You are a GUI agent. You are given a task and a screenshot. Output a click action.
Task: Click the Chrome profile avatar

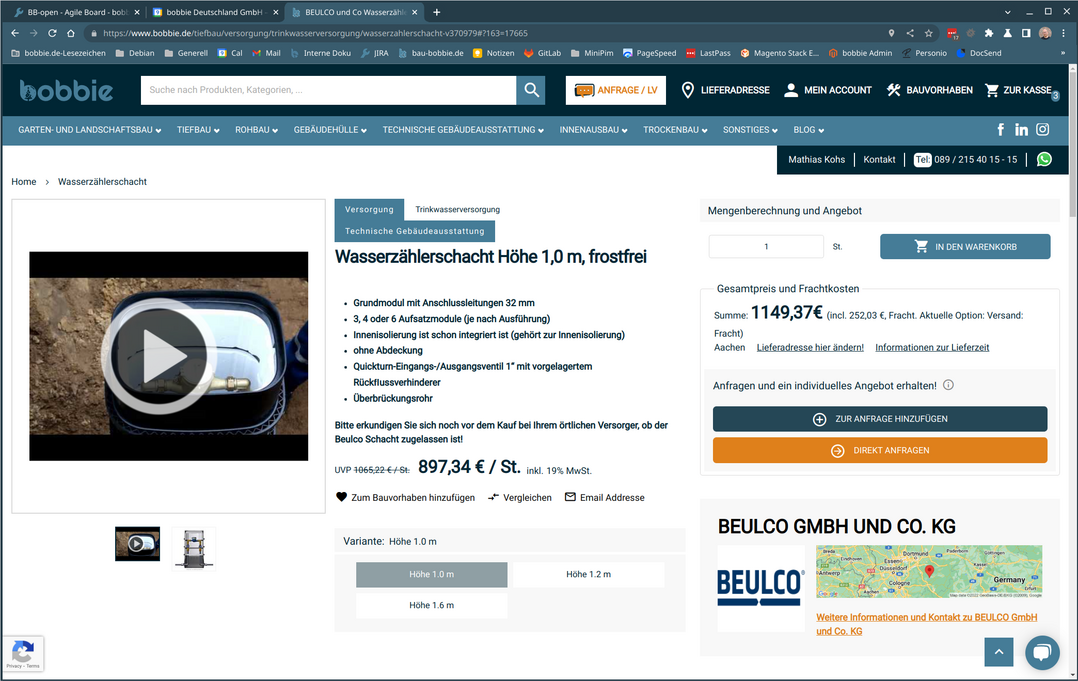click(x=1045, y=33)
